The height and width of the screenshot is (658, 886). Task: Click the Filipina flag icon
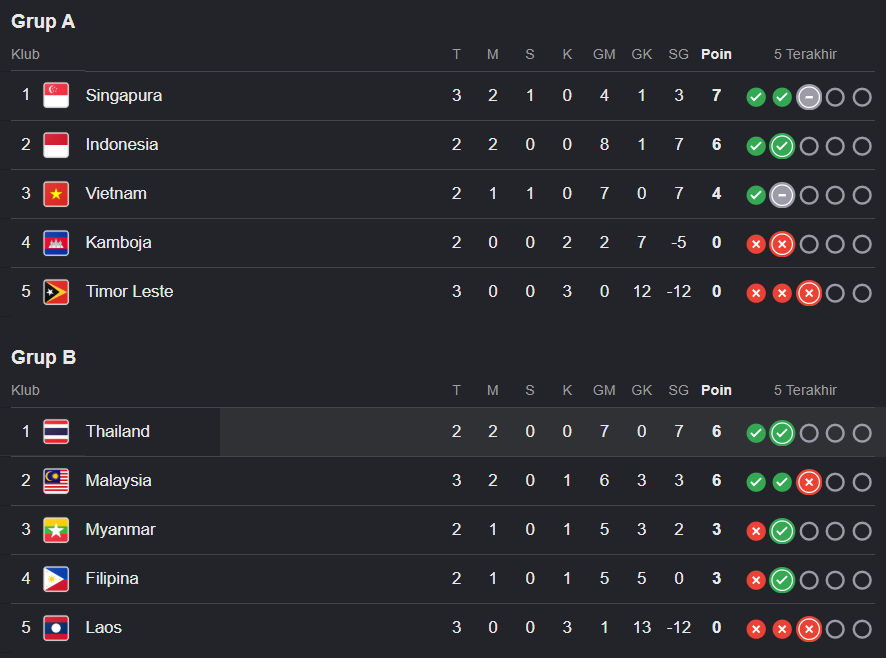[56, 579]
